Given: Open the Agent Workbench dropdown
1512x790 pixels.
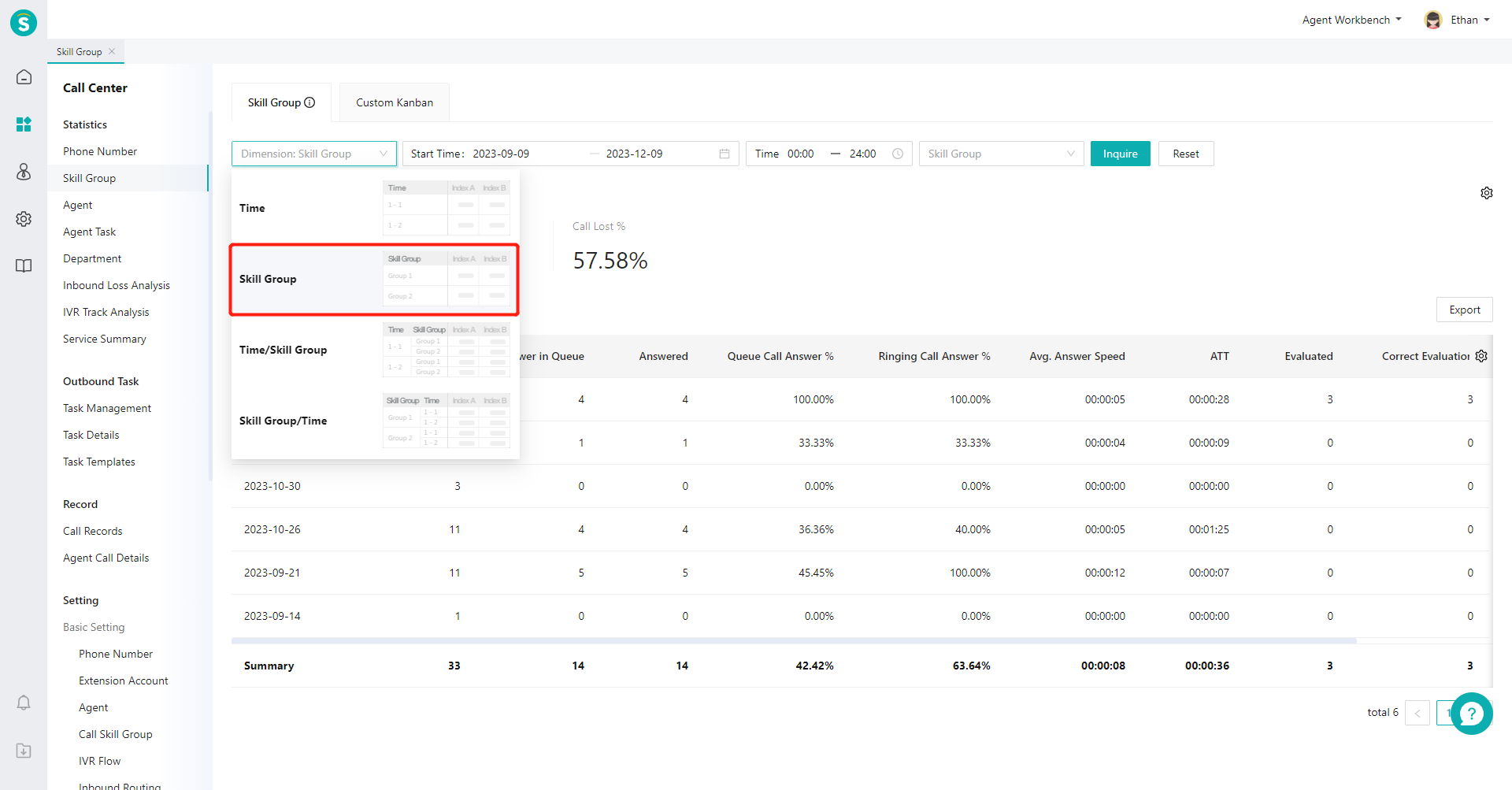Looking at the screenshot, I should tap(1351, 20).
